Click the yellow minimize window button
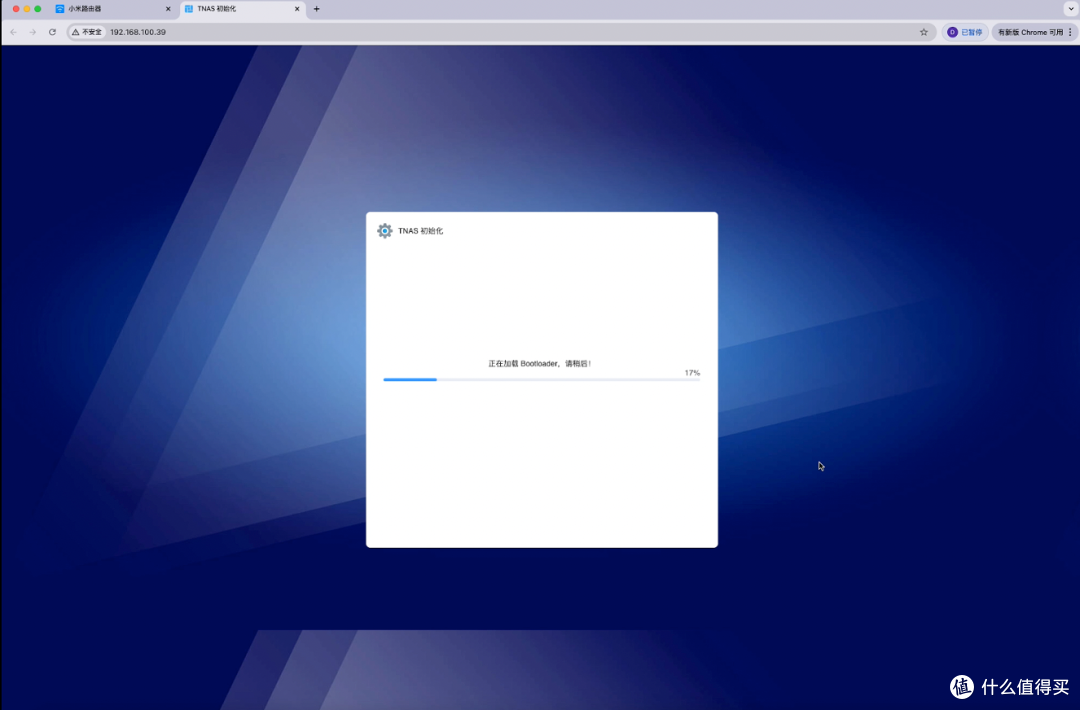Image resolution: width=1080 pixels, height=710 pixels. (27, 9)
